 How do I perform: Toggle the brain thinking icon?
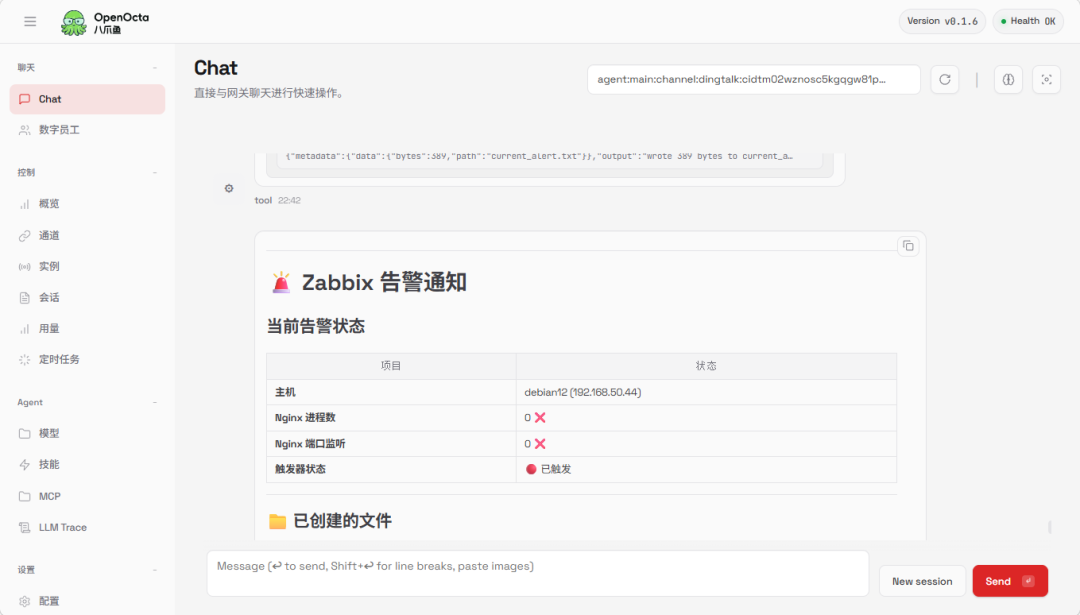click(1008, 79)
